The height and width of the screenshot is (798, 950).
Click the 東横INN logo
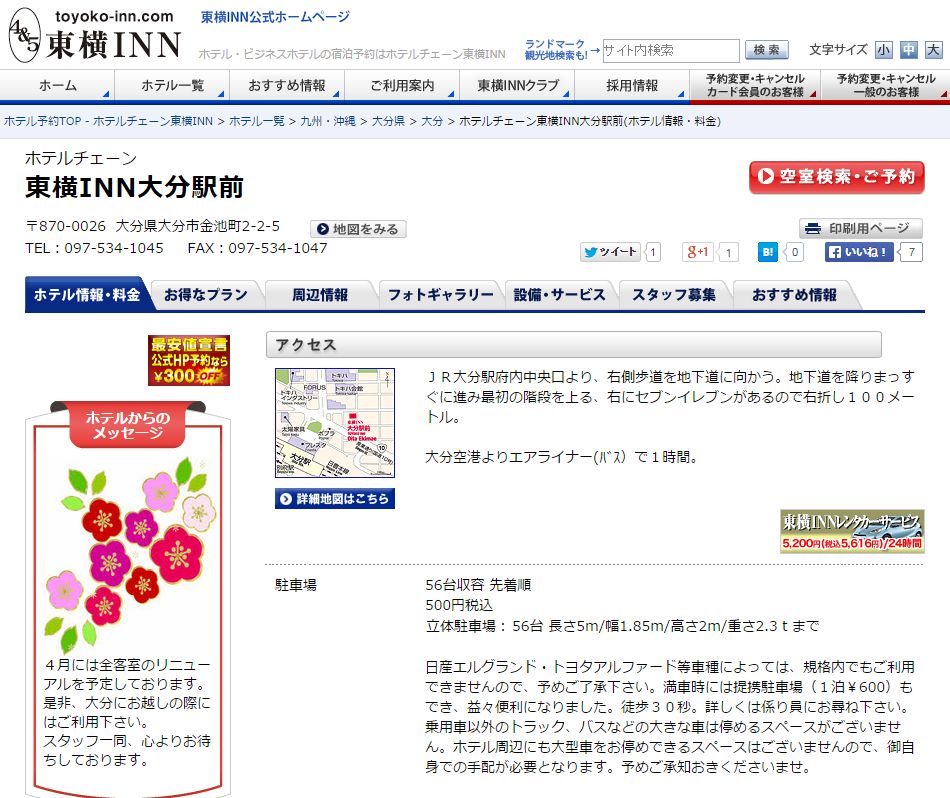coord(95,35)
